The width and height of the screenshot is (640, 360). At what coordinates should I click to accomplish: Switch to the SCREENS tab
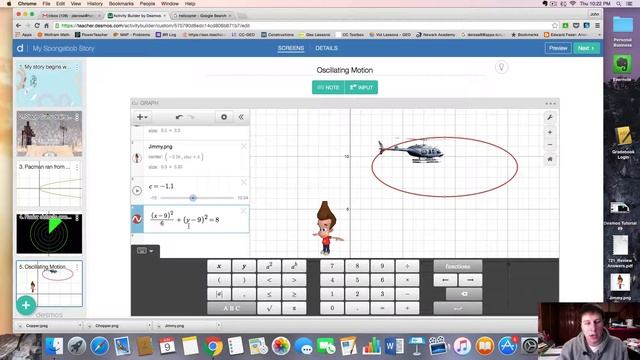pyautogui.click(x=291, y=48)
